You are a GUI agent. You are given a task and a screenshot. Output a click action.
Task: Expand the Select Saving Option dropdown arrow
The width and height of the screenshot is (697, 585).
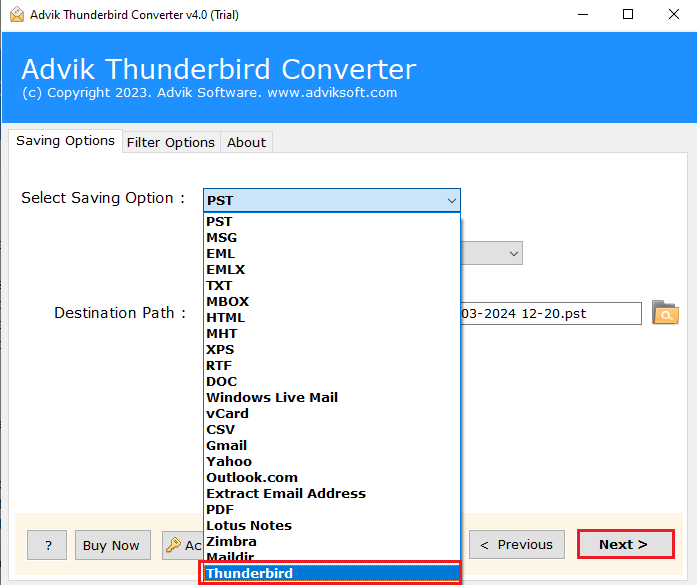pos(452,200)
